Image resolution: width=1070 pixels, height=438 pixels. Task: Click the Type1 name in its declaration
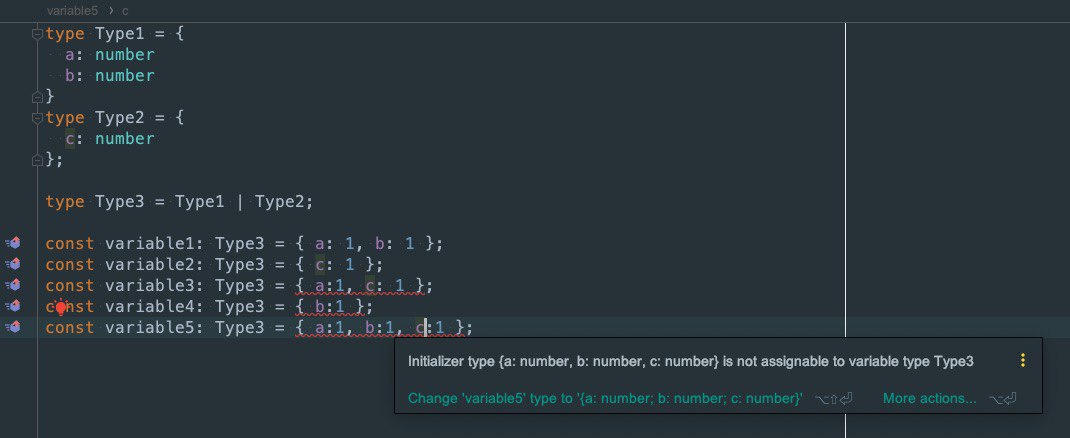(x=120, y=33)
